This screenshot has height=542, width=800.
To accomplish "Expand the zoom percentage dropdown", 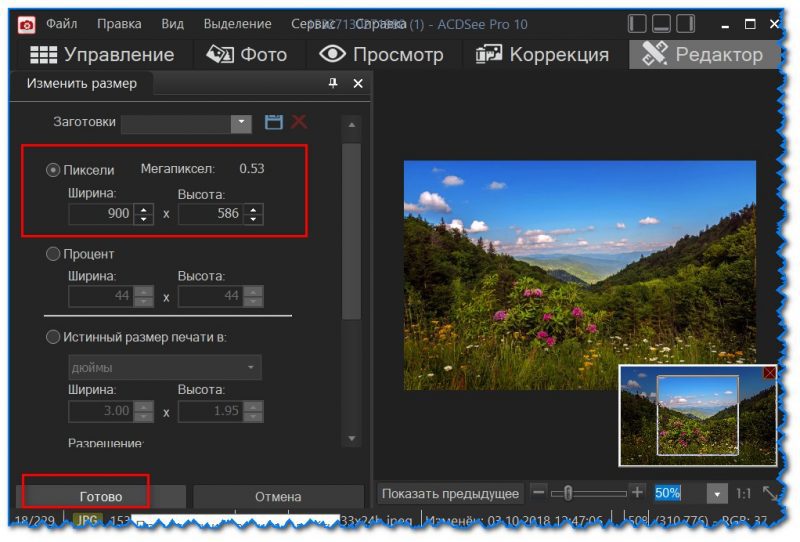I will [x=716, y=494].
